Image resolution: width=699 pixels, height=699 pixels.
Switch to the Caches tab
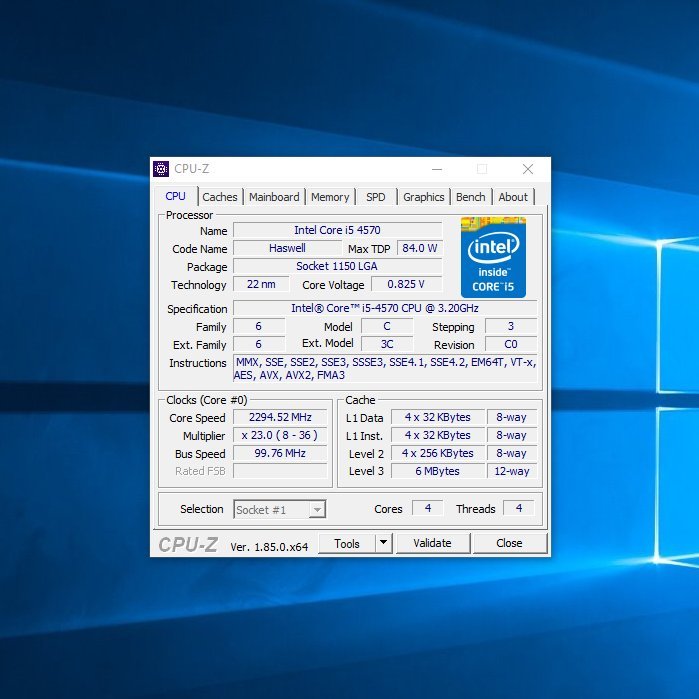tap(219, 197)
